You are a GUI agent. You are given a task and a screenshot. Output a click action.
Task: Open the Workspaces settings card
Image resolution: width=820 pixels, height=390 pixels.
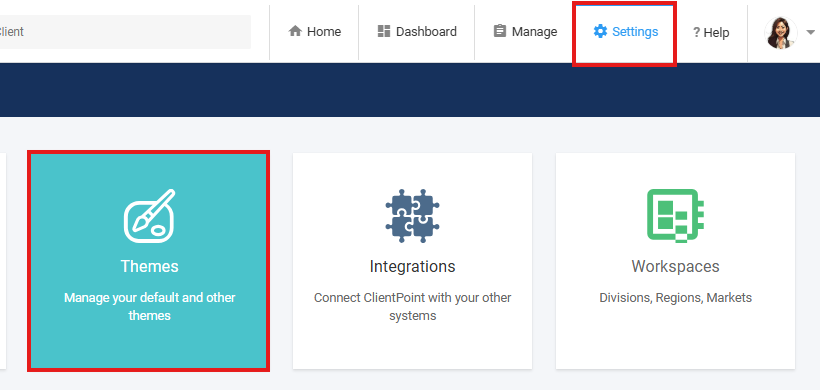pos(675,261)
